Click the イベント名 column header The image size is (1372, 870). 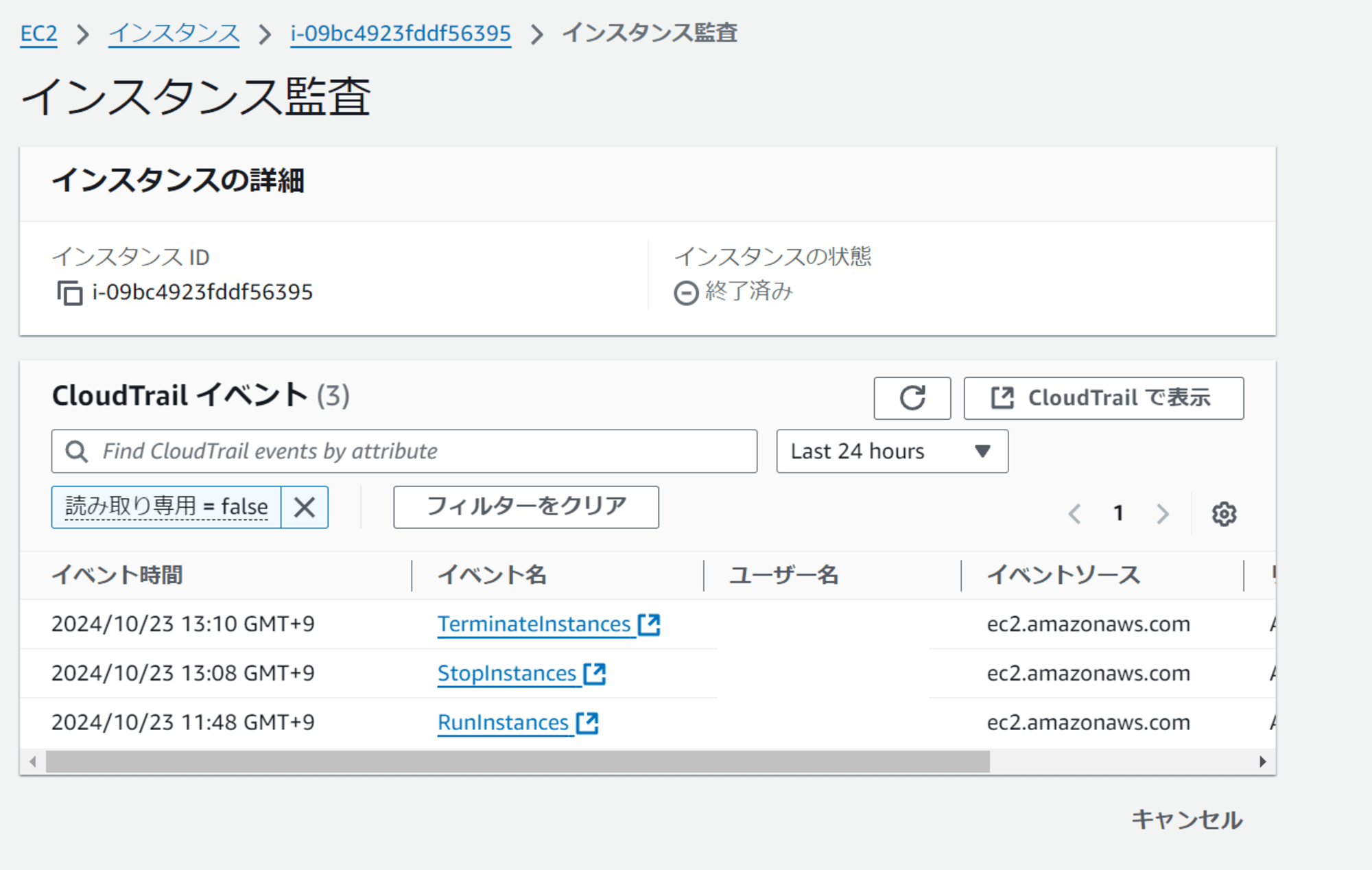coord(492,575)
